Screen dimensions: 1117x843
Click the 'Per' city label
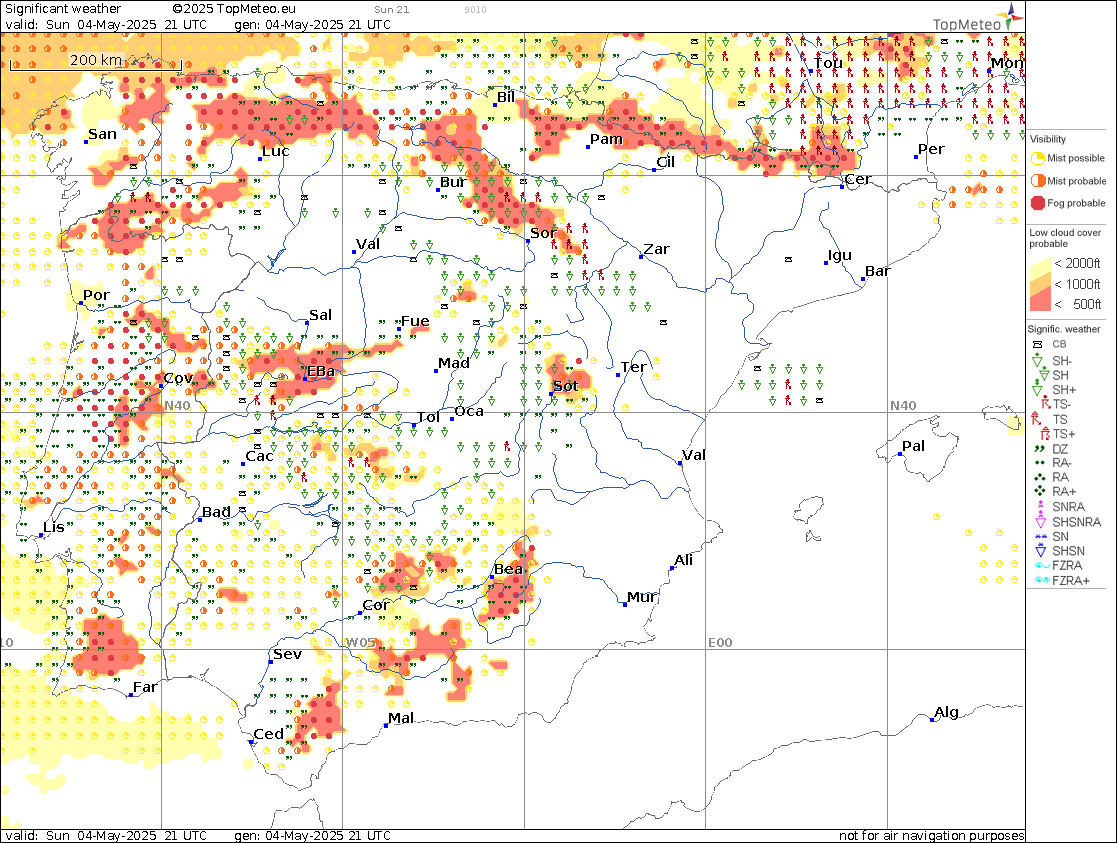[x=931, y=149]
